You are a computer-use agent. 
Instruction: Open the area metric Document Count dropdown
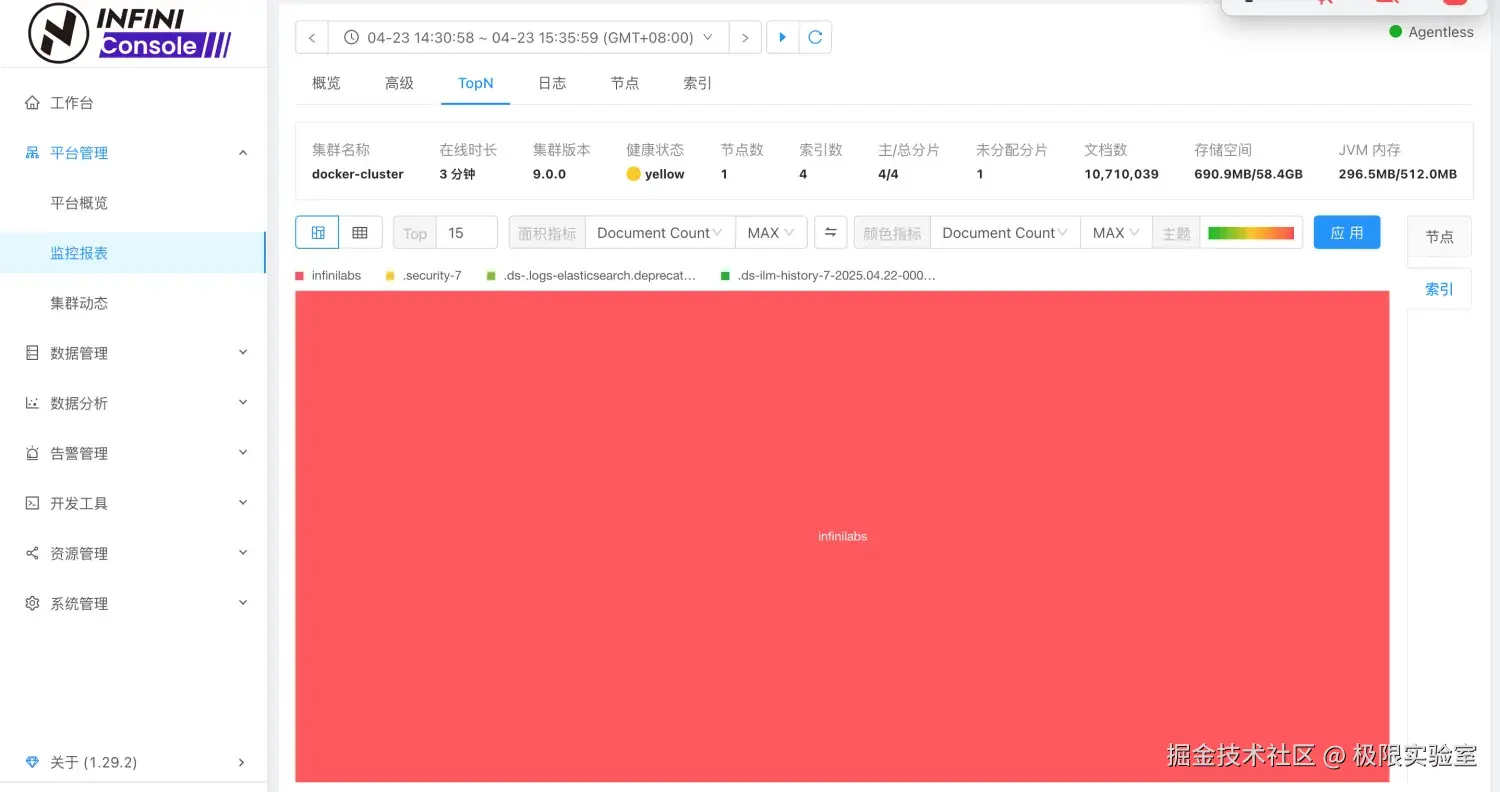[x=660, y=232]
